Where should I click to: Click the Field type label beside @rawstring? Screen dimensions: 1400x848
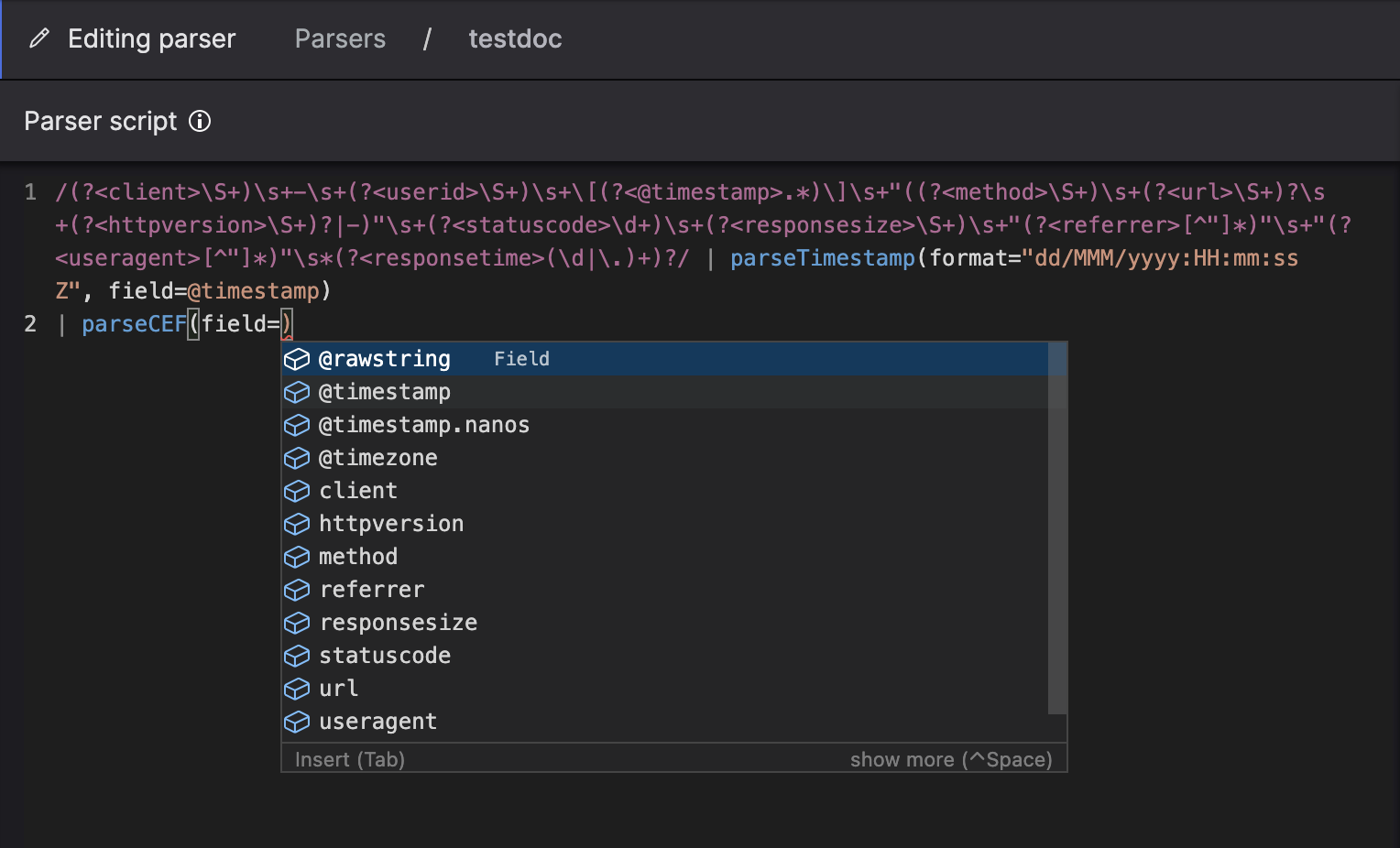522,359
